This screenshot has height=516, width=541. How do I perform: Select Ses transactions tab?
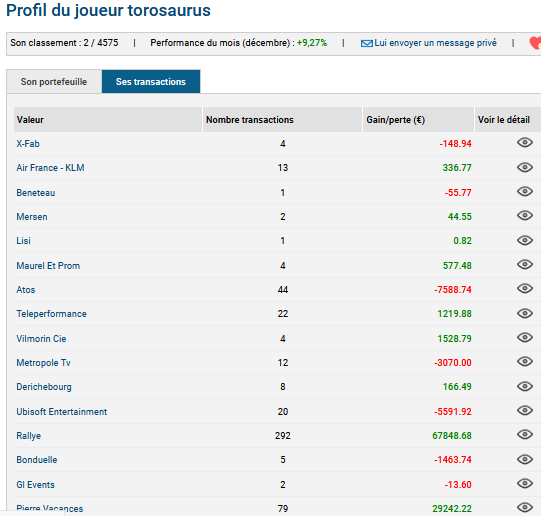coord(151,82)
